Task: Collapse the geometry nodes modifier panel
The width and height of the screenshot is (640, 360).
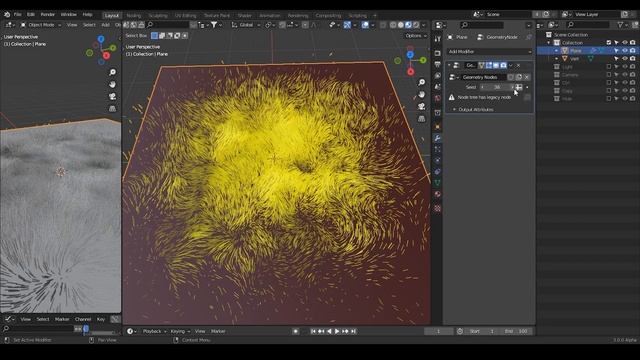Action: (449, 65)
